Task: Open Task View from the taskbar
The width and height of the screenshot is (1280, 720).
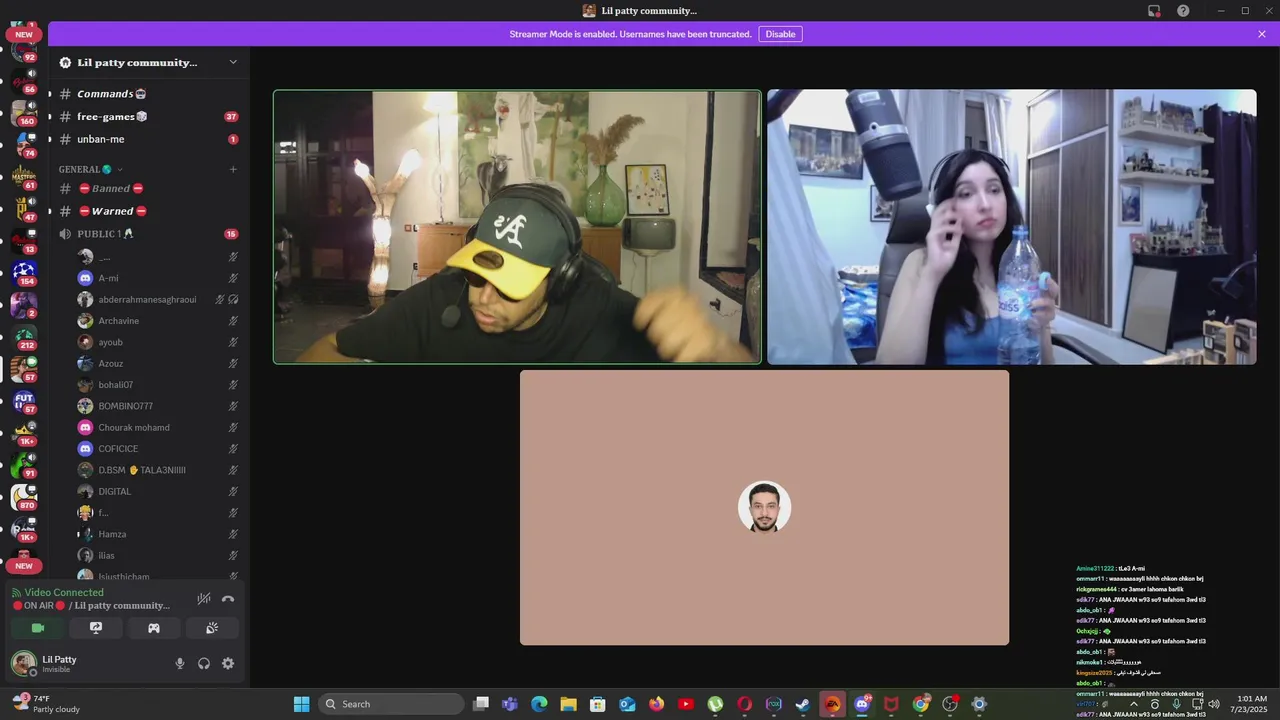Action: click(x=481, y=704)
